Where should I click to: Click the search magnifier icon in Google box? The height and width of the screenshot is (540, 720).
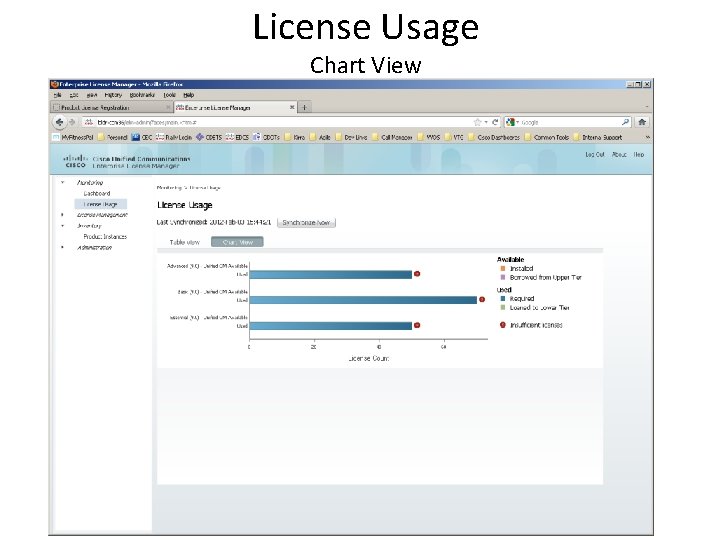[625, 122]
